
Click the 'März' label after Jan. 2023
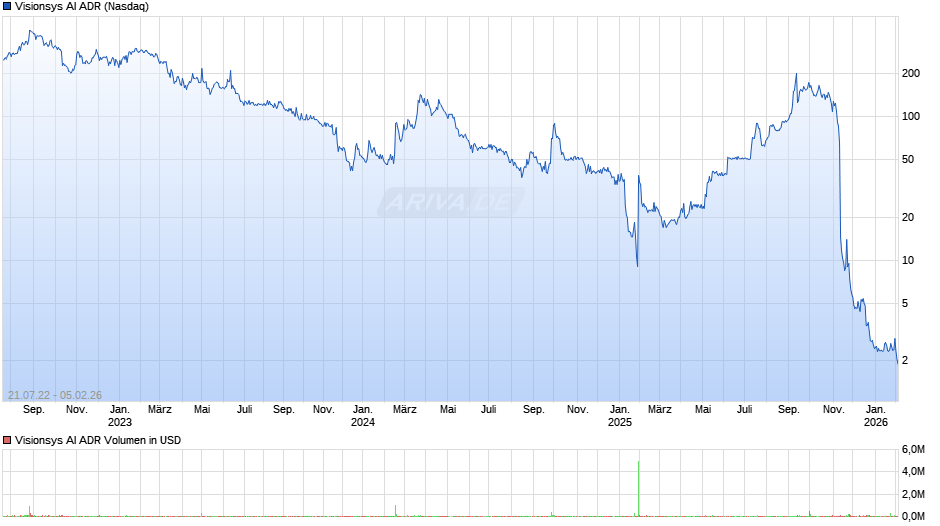(159, 410)
